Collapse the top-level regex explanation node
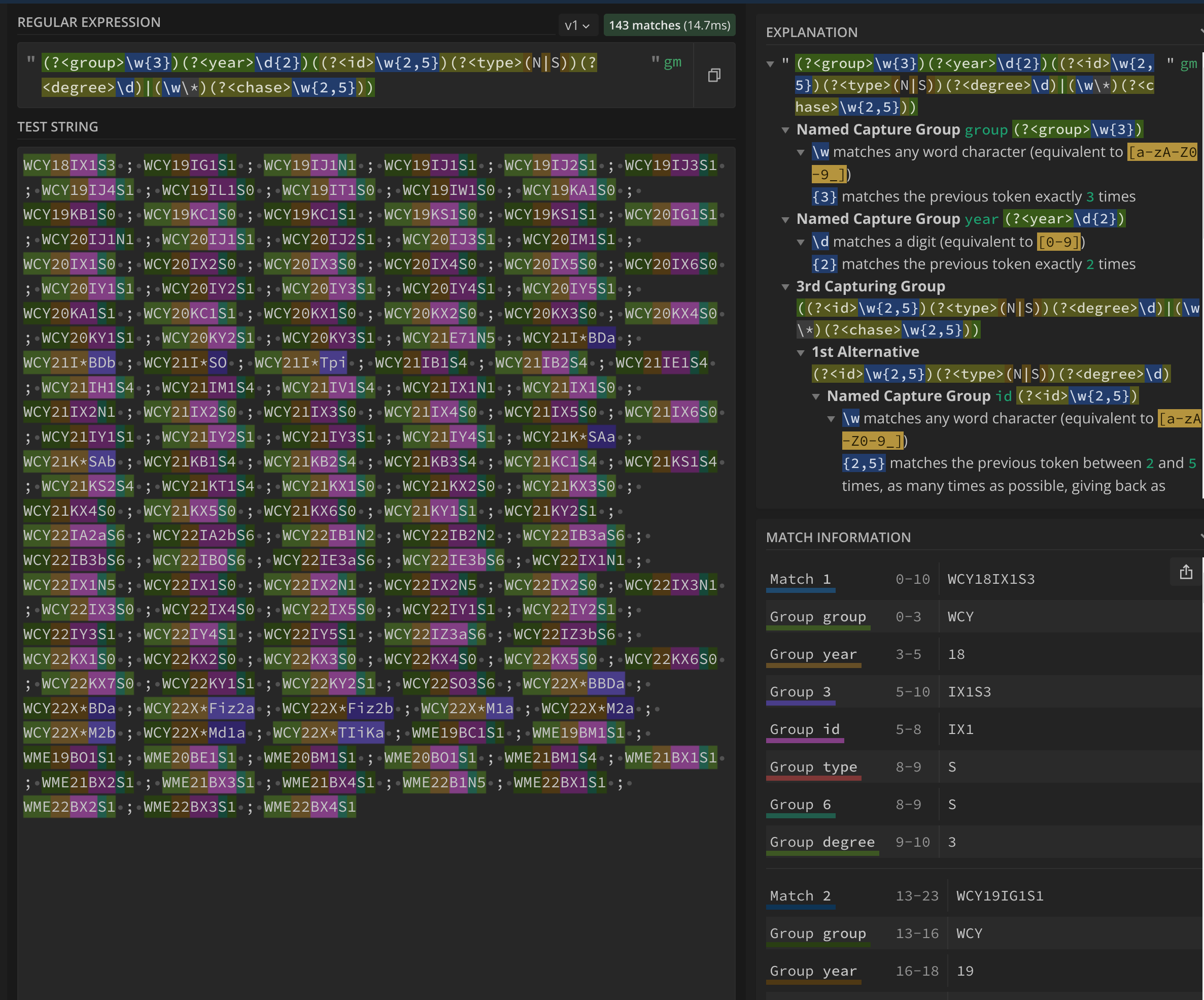Screen dimensions: 1204x1000 770,63
